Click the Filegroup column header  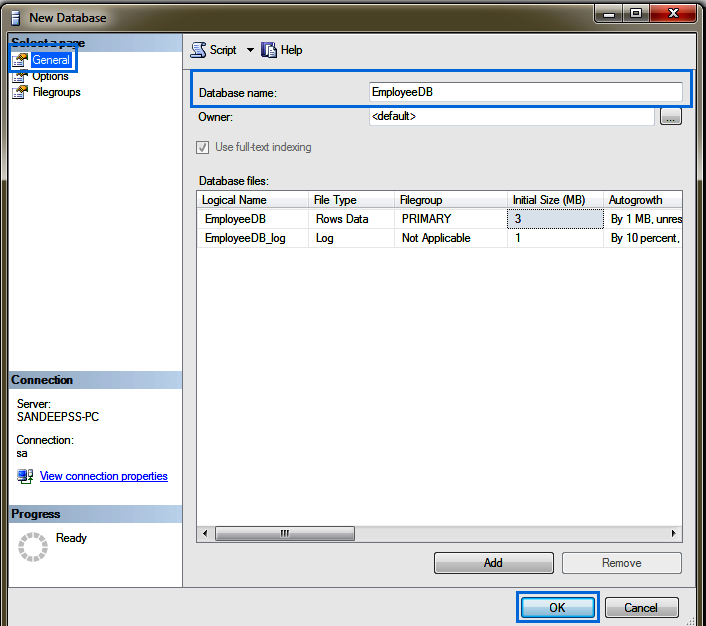pyautogui.click(x=450, y=200)
